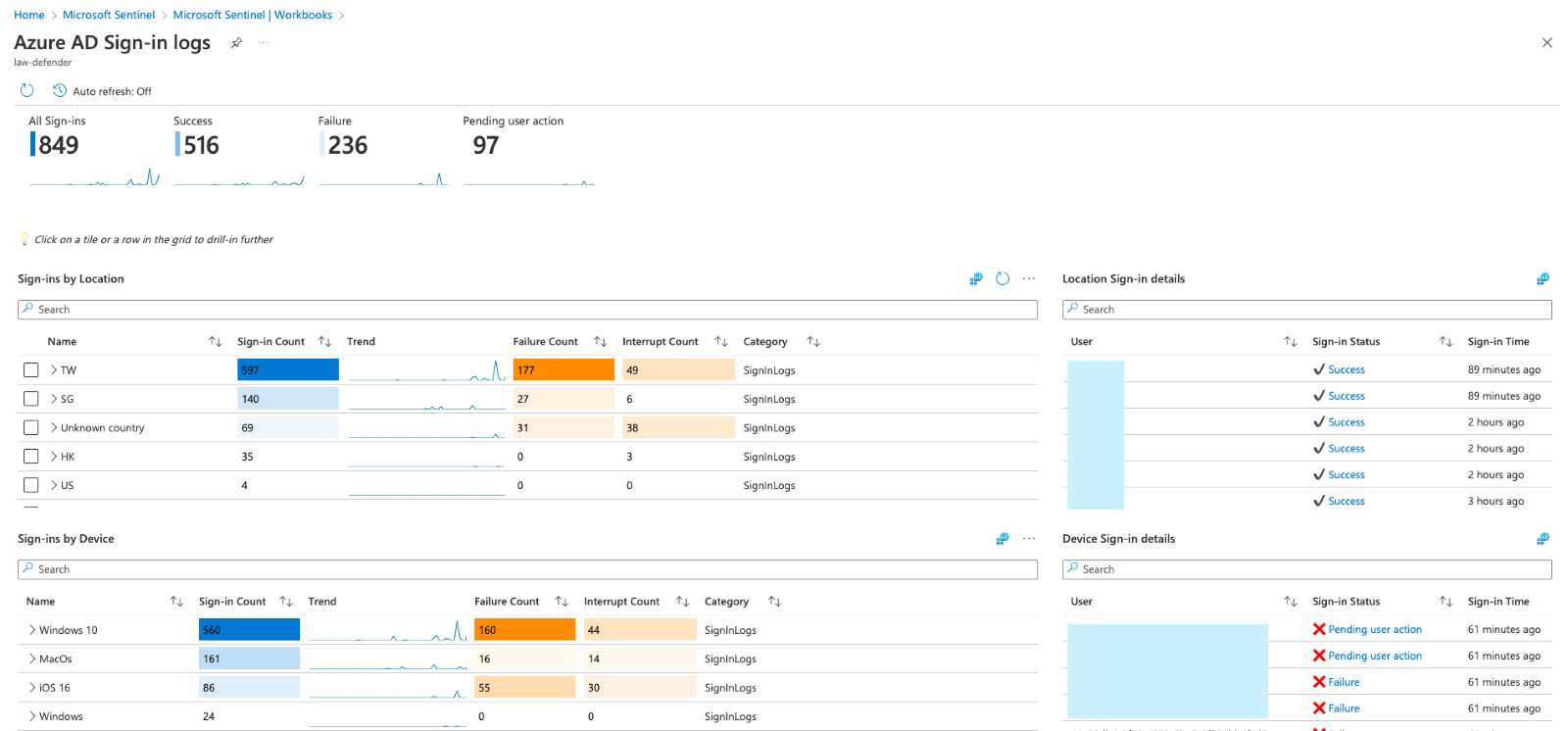Open the ellipsis menu beside the workbook title

[x=264, y=42]
